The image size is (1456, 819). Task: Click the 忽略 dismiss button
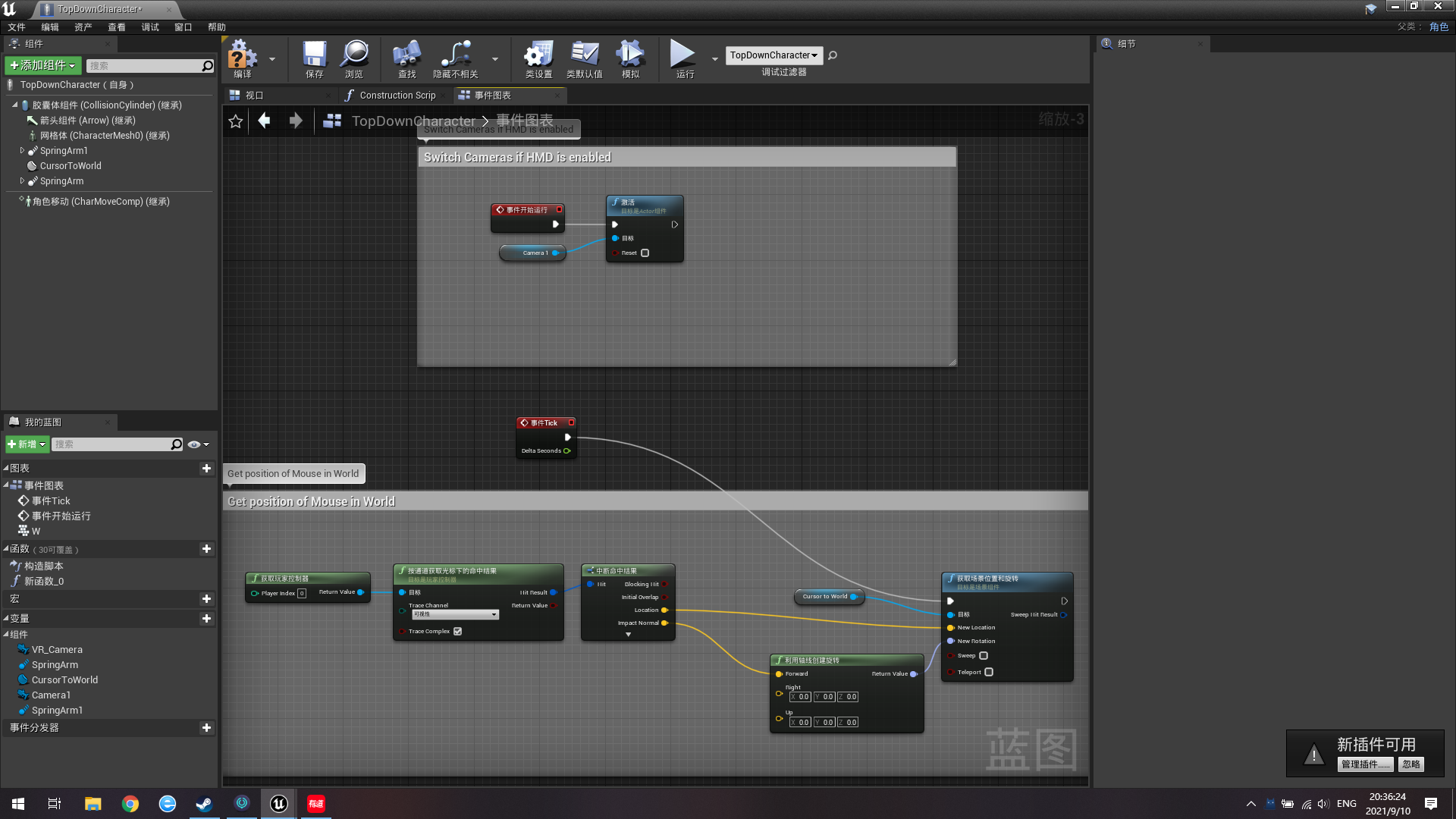1411,764
